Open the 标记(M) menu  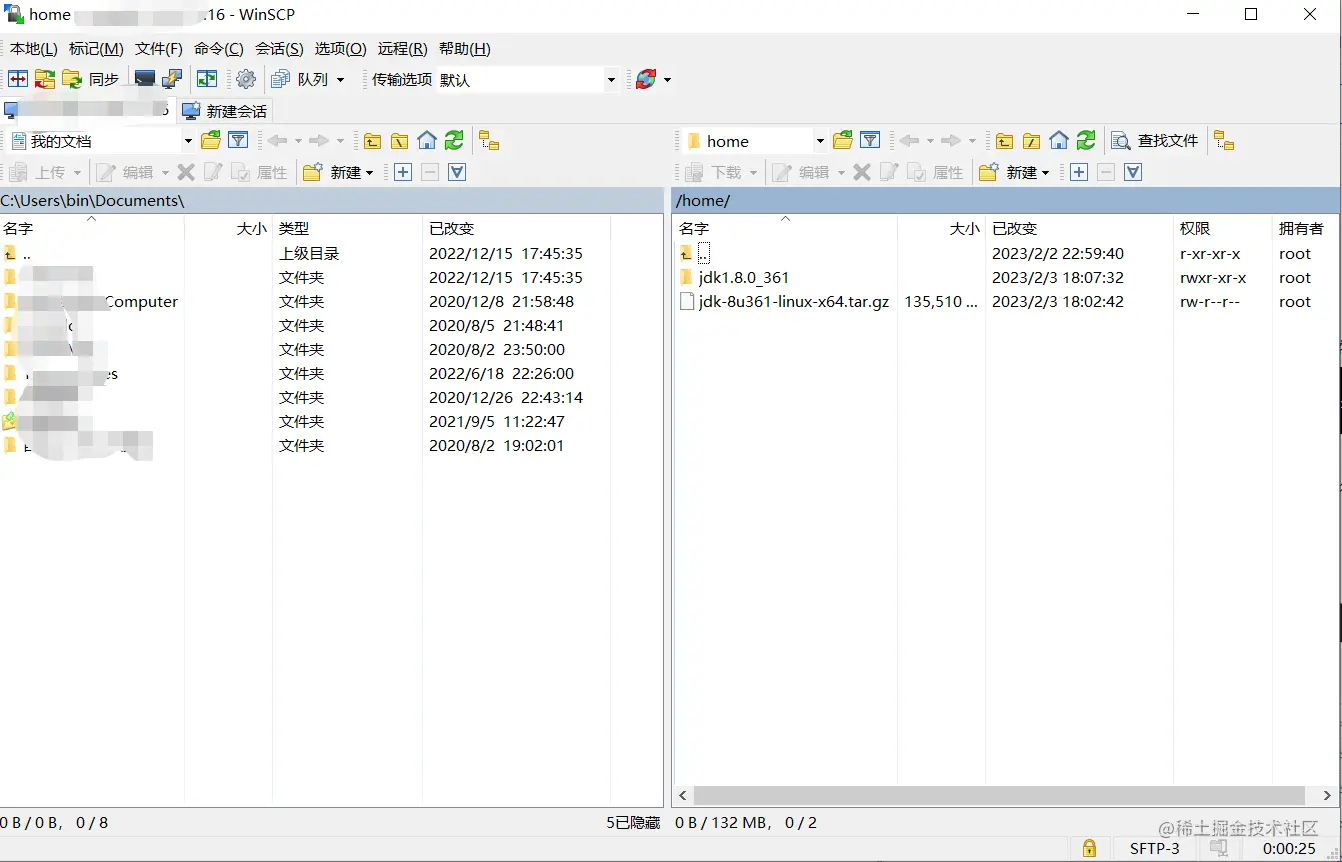point(96,48)
